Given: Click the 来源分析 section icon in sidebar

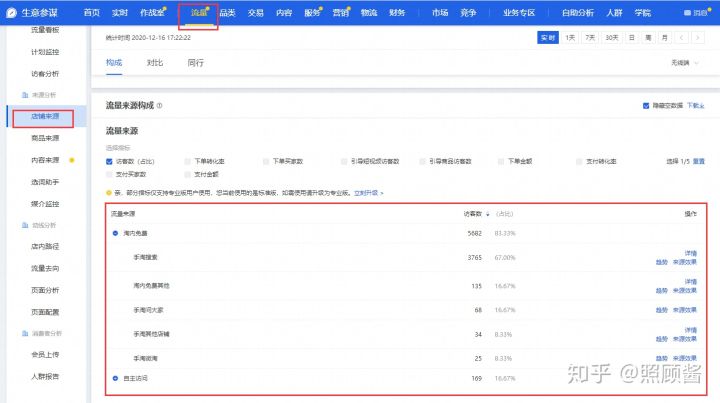Looking at the screenshot, I should [25, 95].
